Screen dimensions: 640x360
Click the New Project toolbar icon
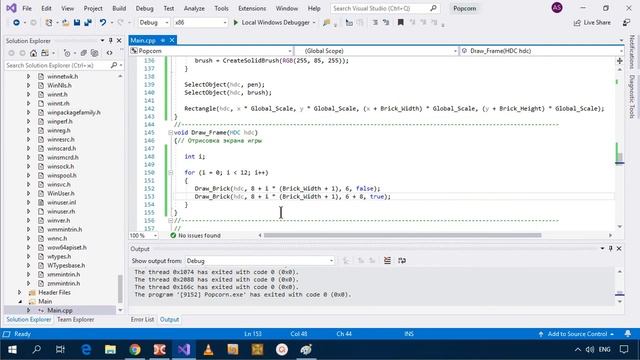click(x=49, y=22)
